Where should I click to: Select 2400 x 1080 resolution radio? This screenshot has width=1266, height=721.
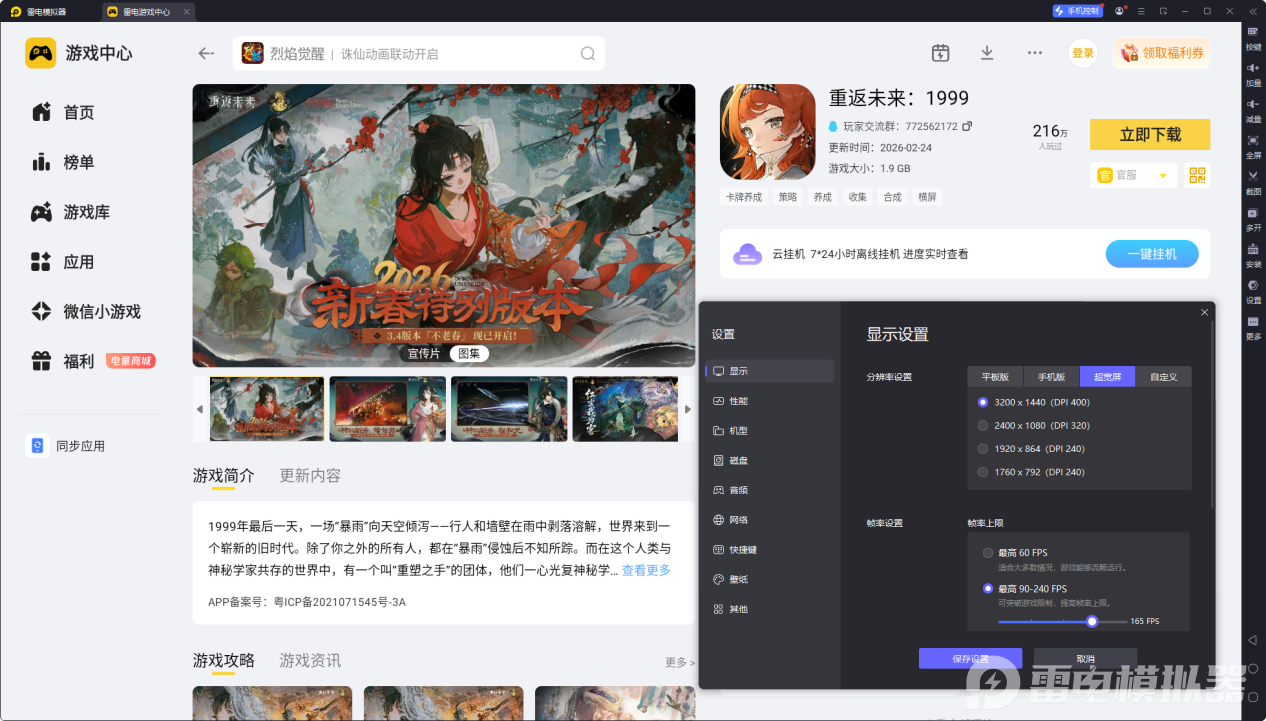983,425
